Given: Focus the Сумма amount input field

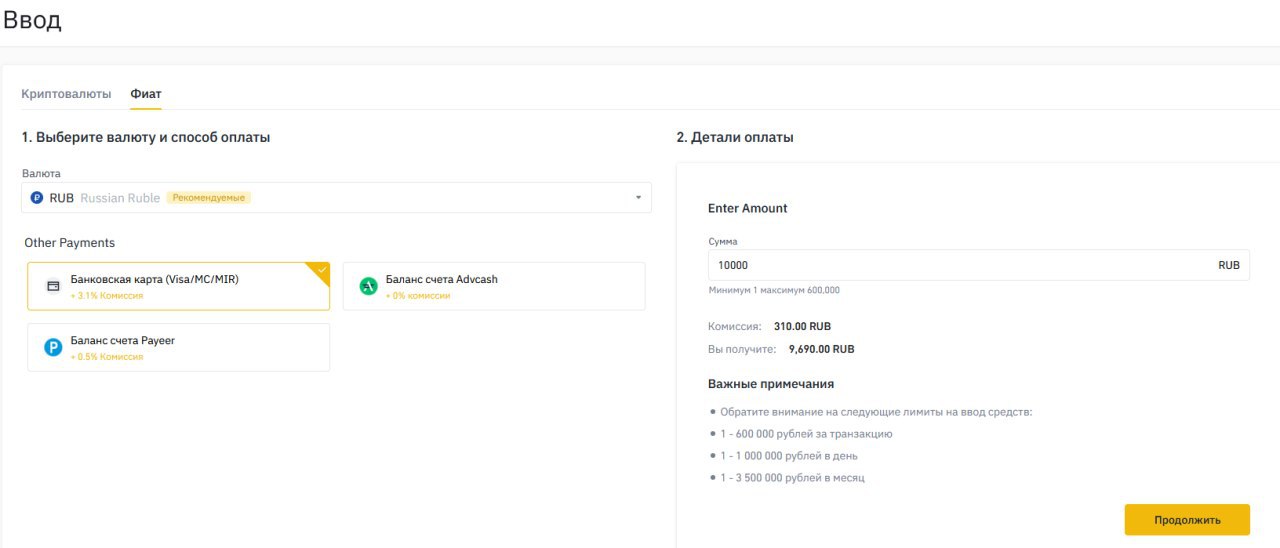Looking at the screenshot, I should click(979, 265).
